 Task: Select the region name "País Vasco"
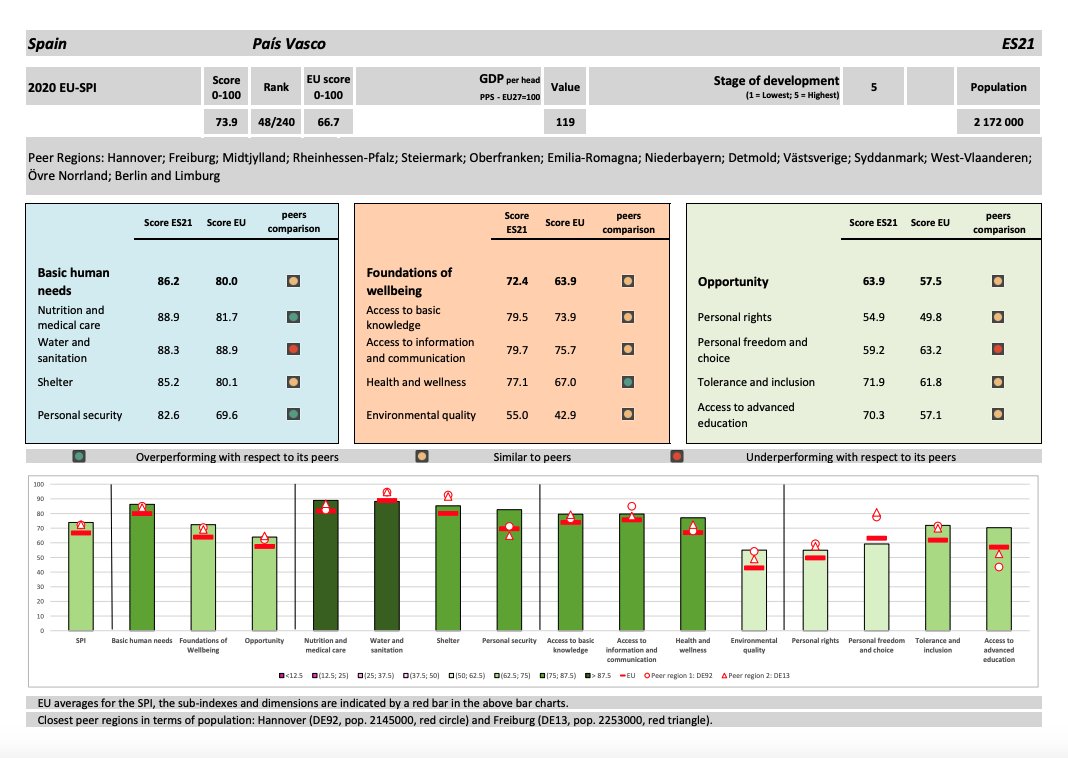(x=289, y=44)
